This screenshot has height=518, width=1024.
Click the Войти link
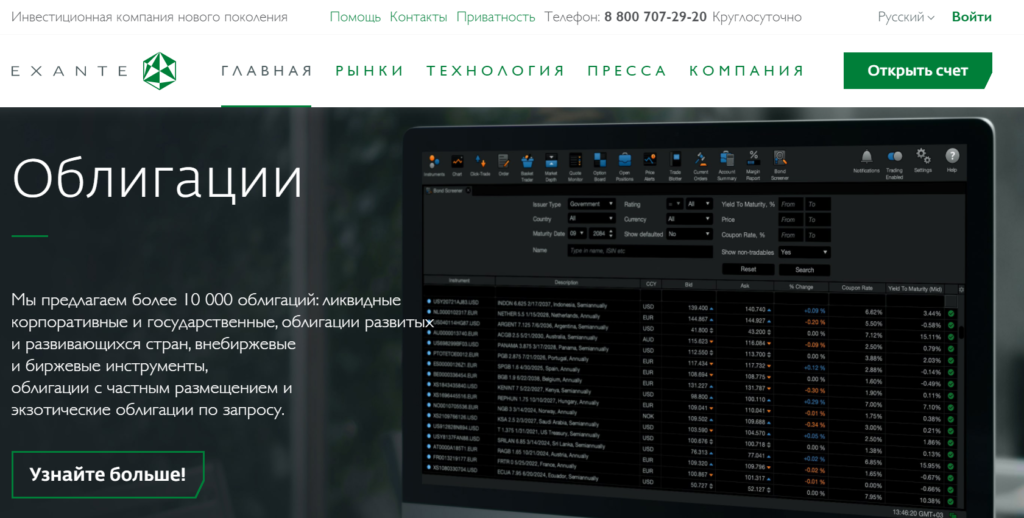[x=971, y=17]
